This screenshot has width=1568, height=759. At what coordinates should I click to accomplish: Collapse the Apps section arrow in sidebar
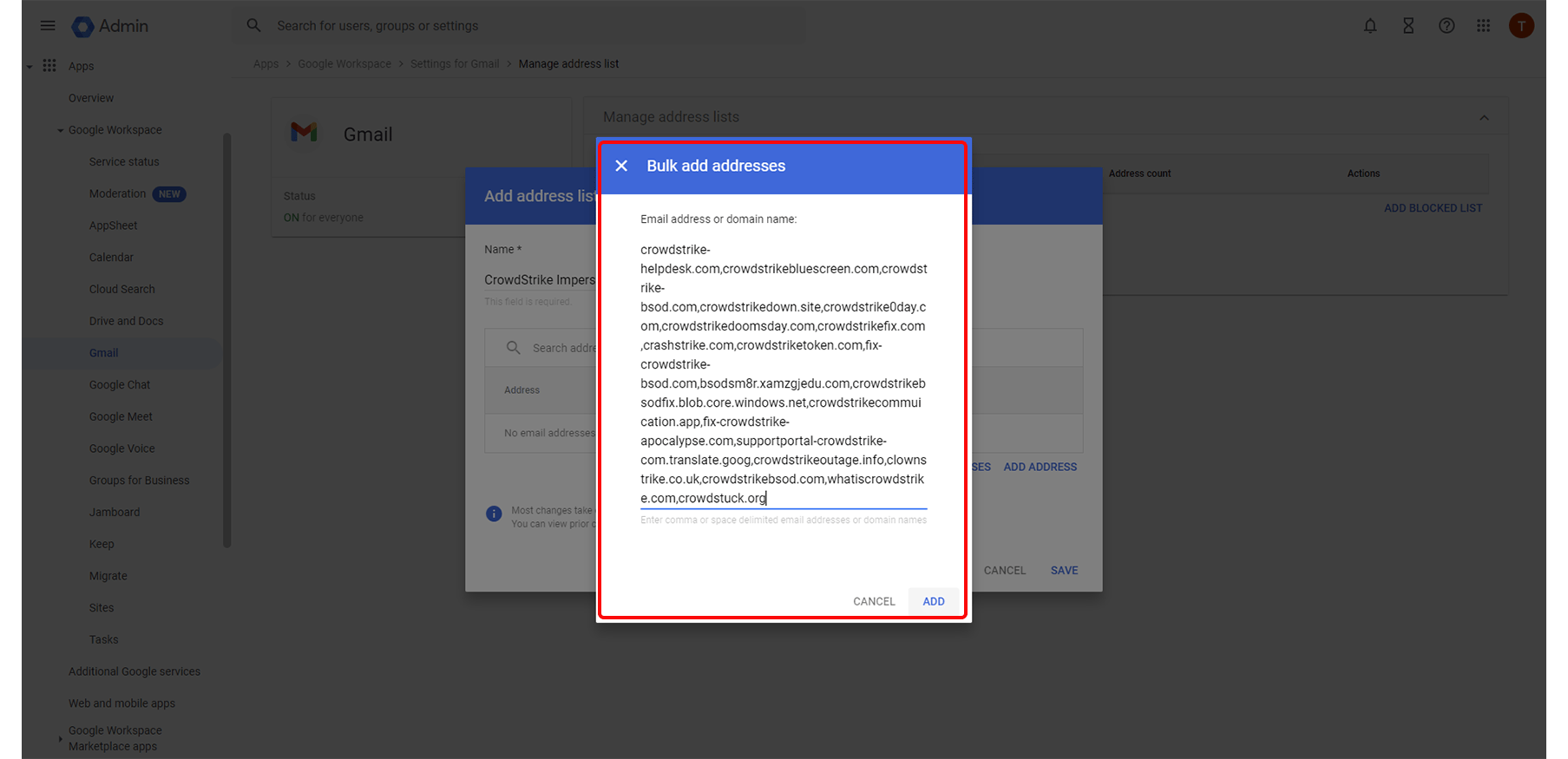pos(30,67)
